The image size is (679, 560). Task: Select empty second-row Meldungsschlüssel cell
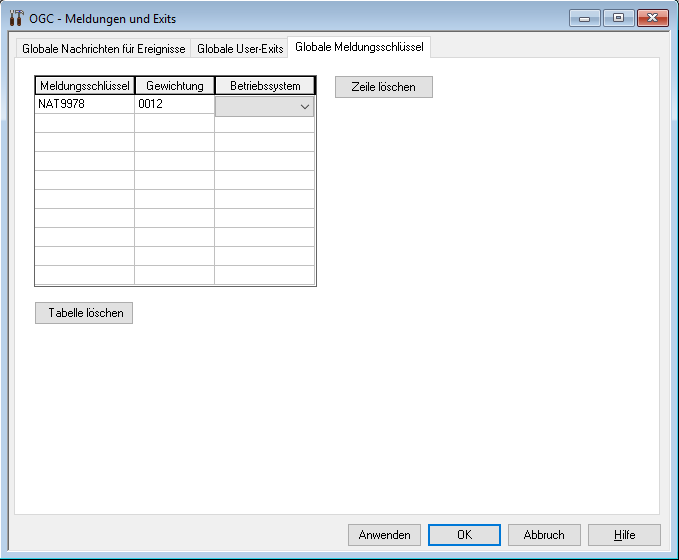(x=85, y=123)
